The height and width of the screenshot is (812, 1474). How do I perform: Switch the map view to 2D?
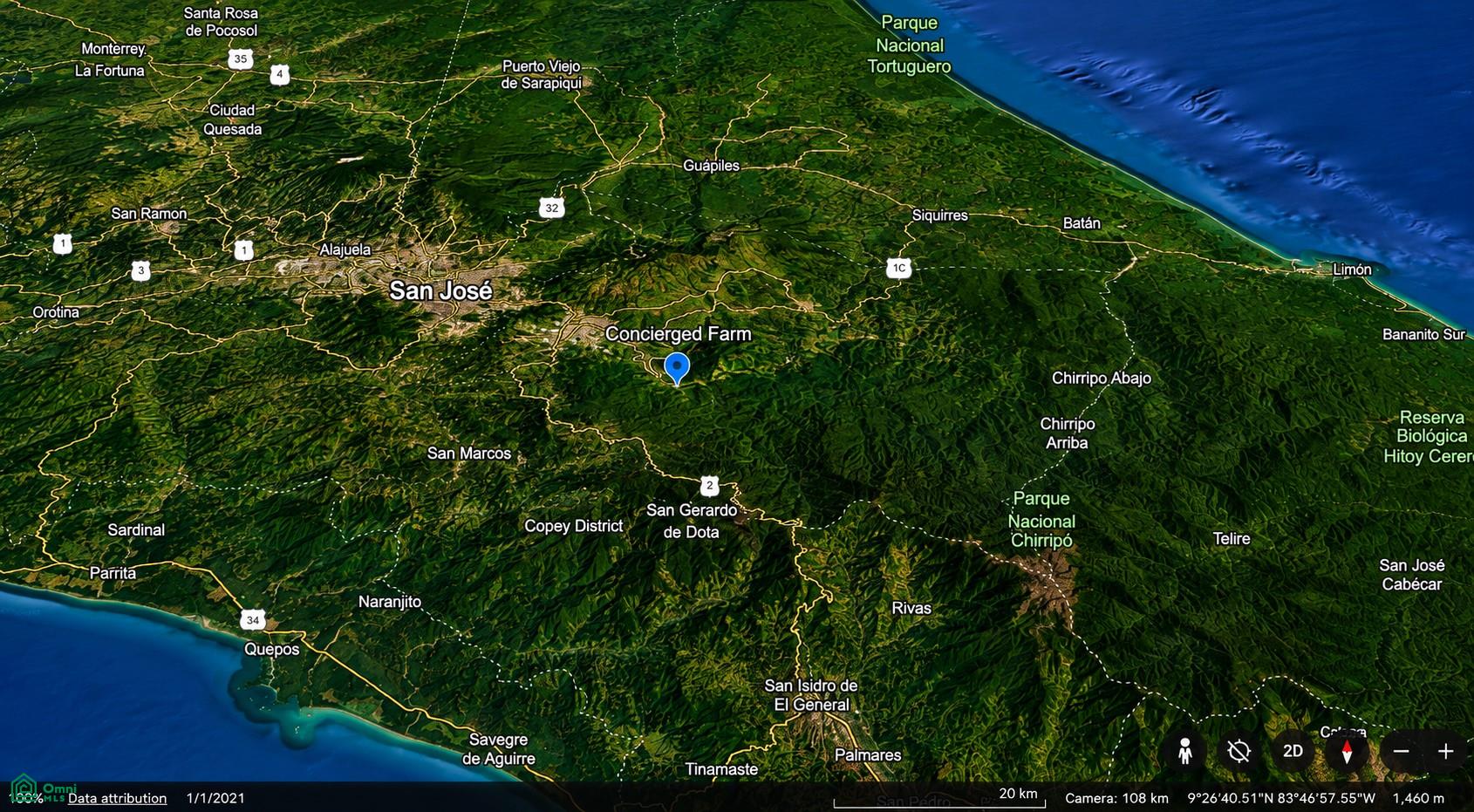(x=1293, y=751)
